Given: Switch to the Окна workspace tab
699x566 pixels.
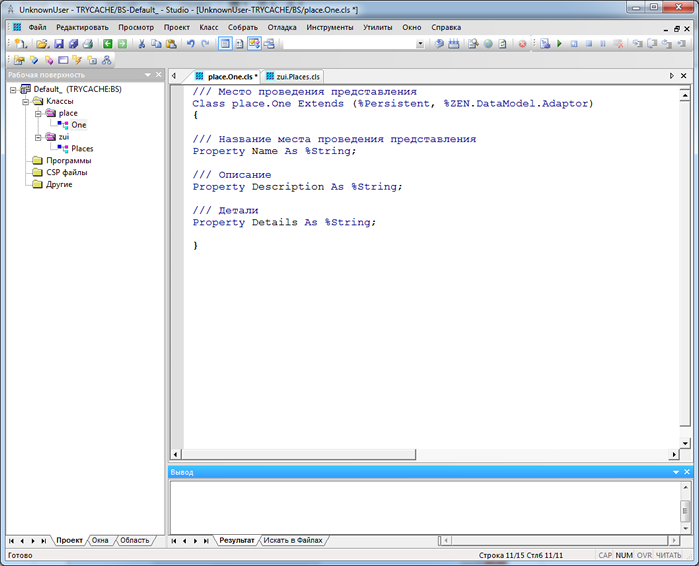Looking at the screenshot, I should [x=100, y=540].
